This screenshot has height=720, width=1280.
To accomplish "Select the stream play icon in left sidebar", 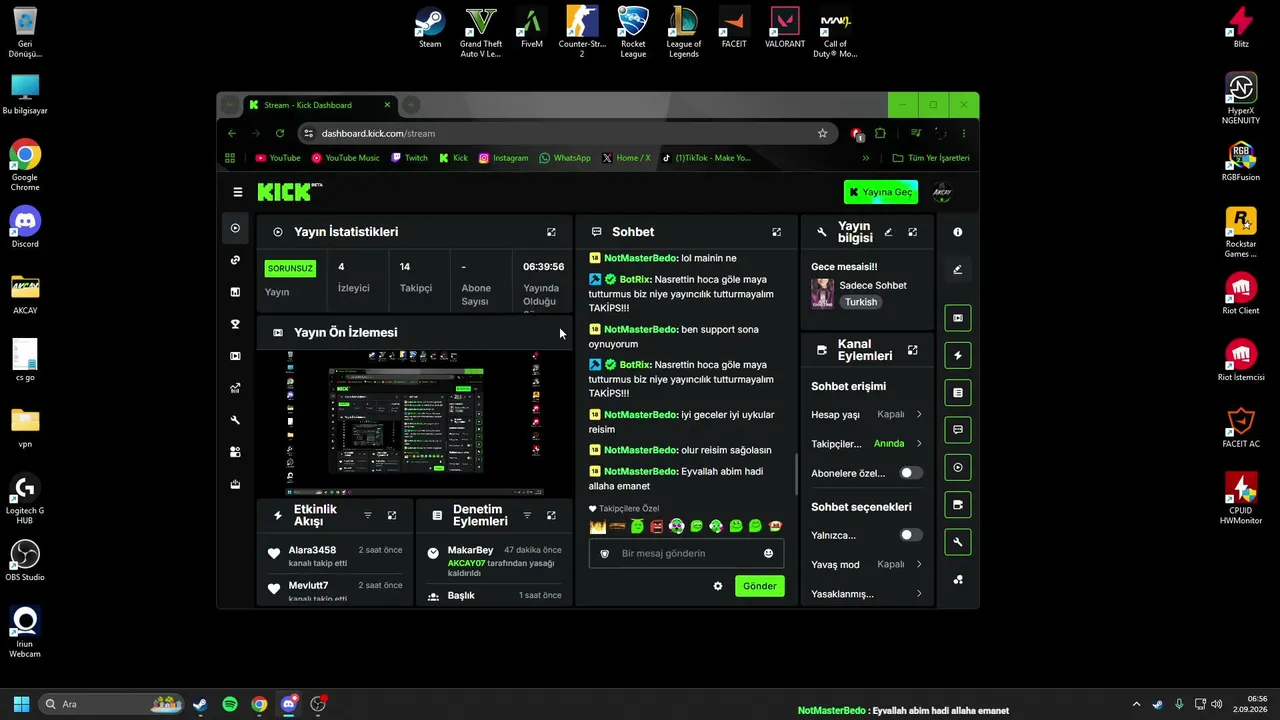I will coord(235,228).
